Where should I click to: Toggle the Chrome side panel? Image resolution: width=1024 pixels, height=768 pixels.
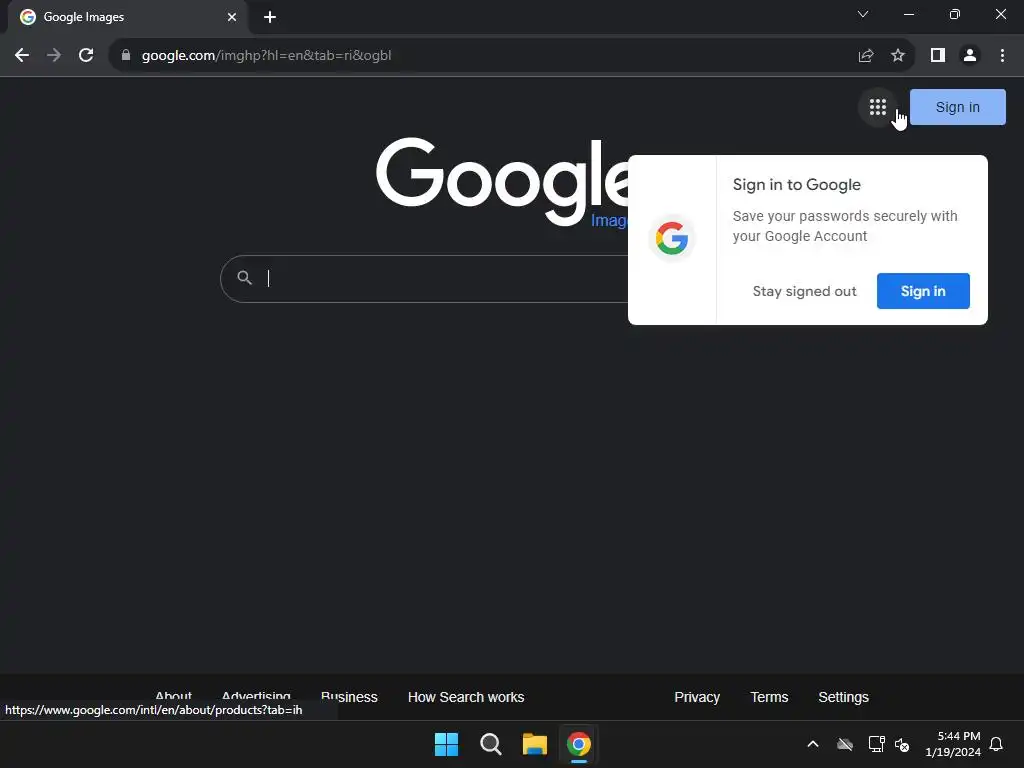coord(938,56)
